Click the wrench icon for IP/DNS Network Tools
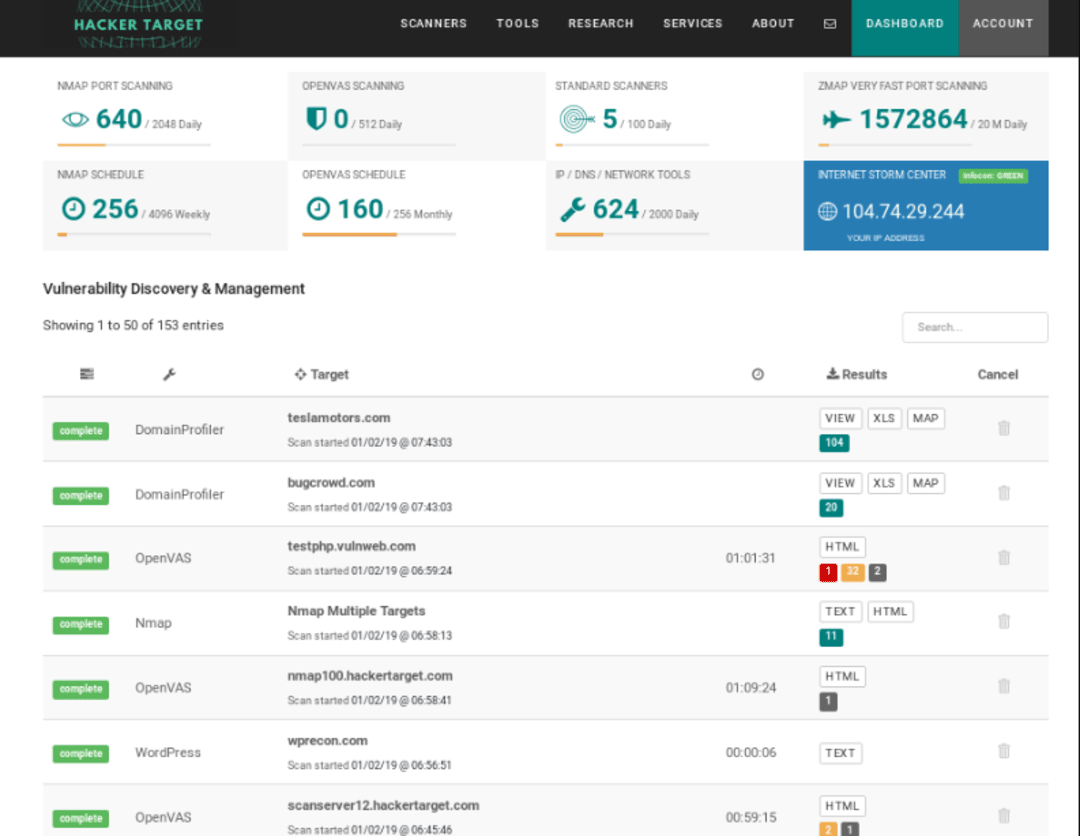1080x836 pixels. click(573, 211)
